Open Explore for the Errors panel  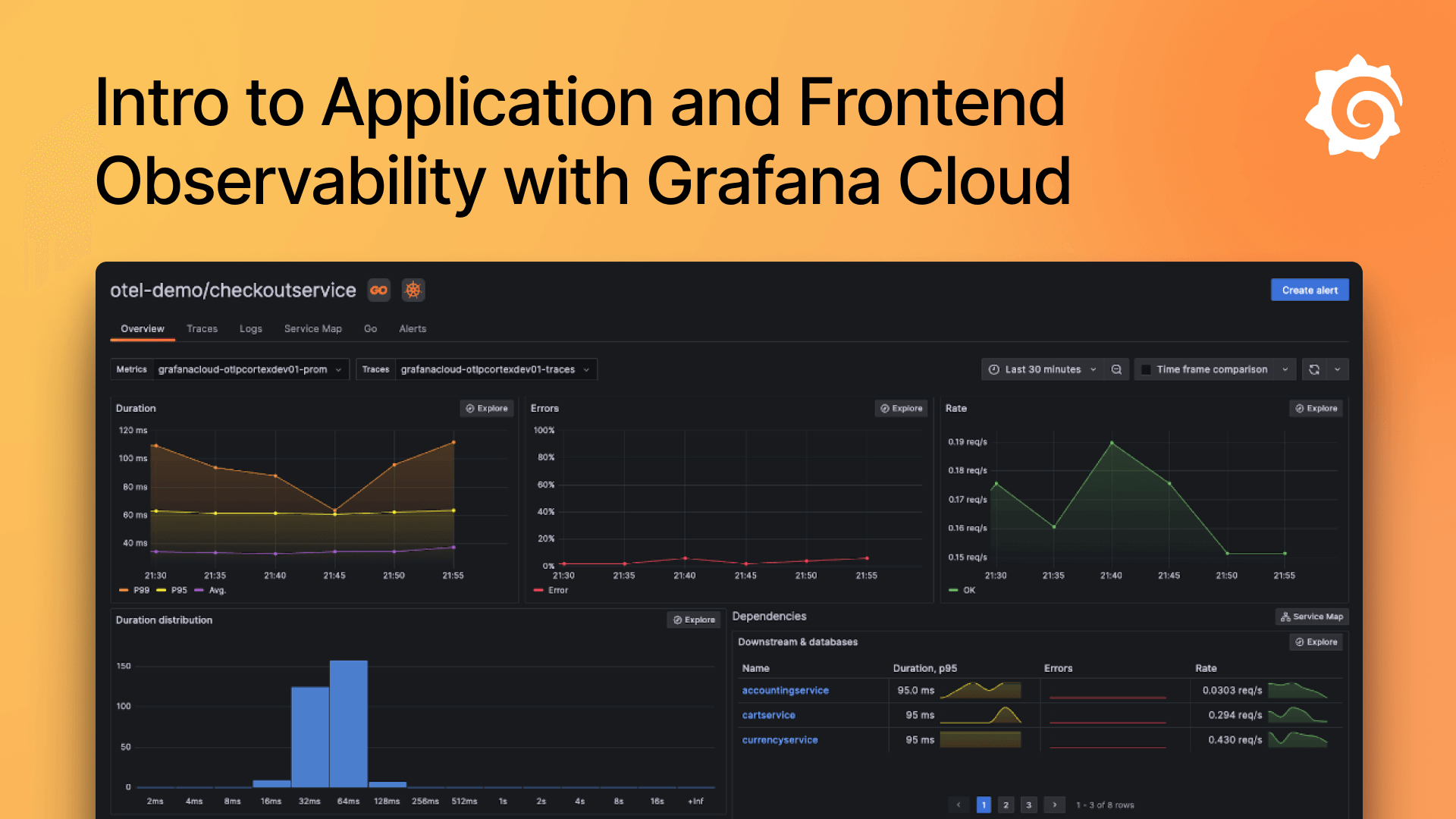coord(902,409)
